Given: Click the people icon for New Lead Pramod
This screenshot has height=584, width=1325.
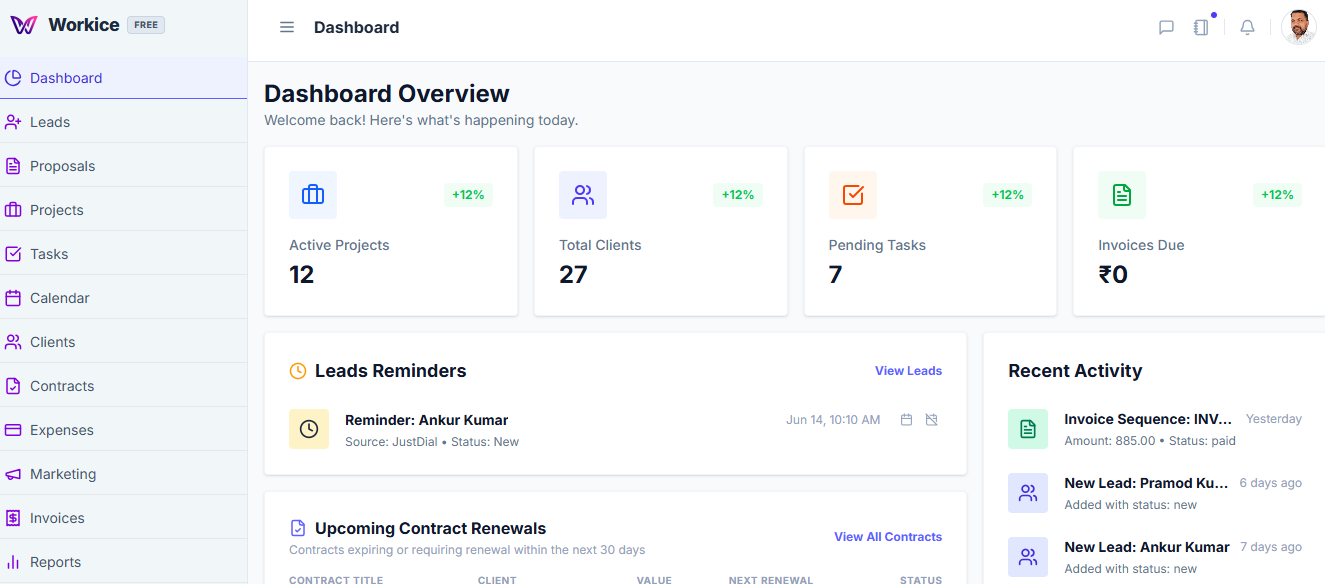Looking at the screenshot, I should (x=1028, y=493).
